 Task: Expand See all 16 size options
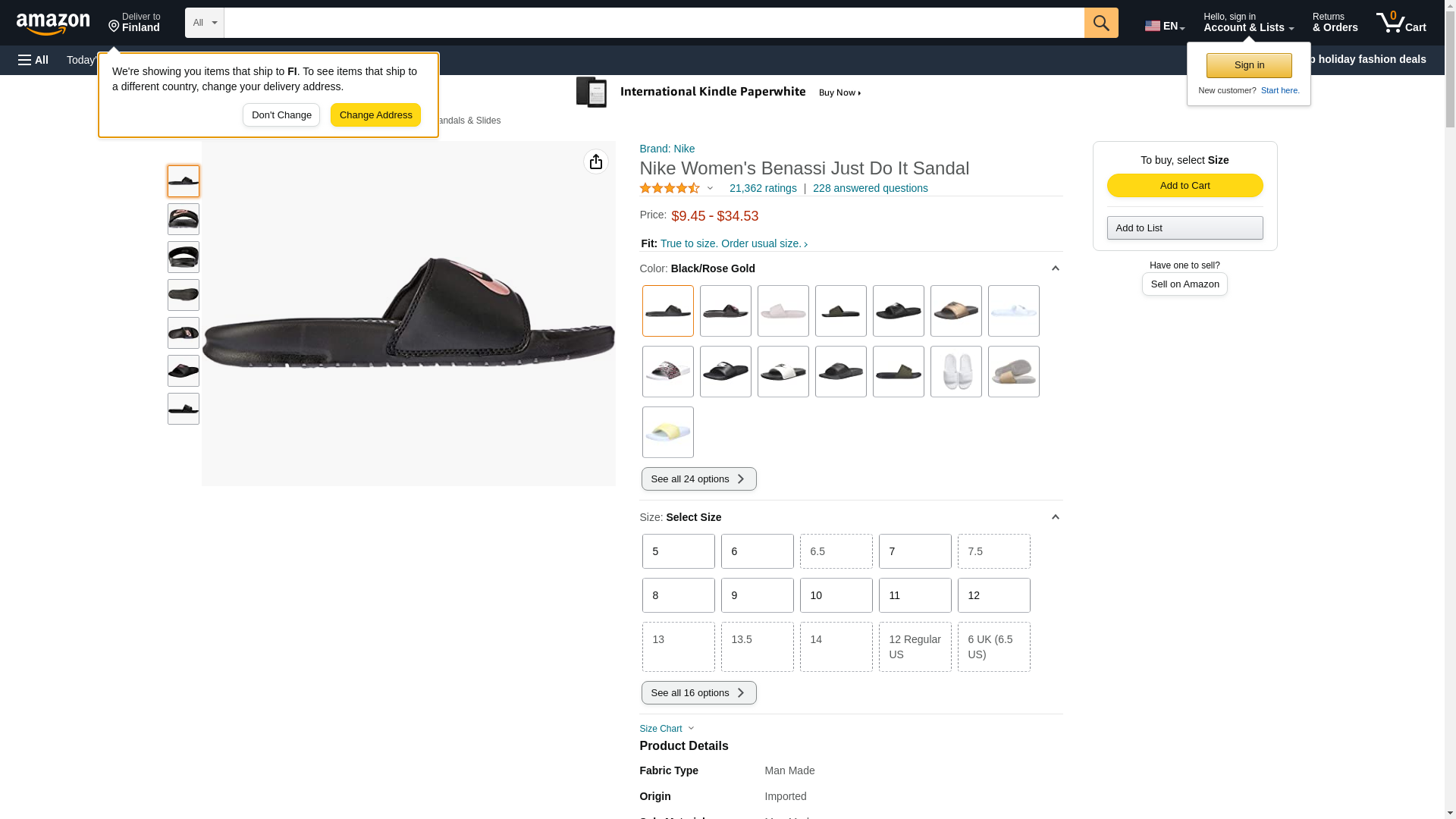coord(698,692)
